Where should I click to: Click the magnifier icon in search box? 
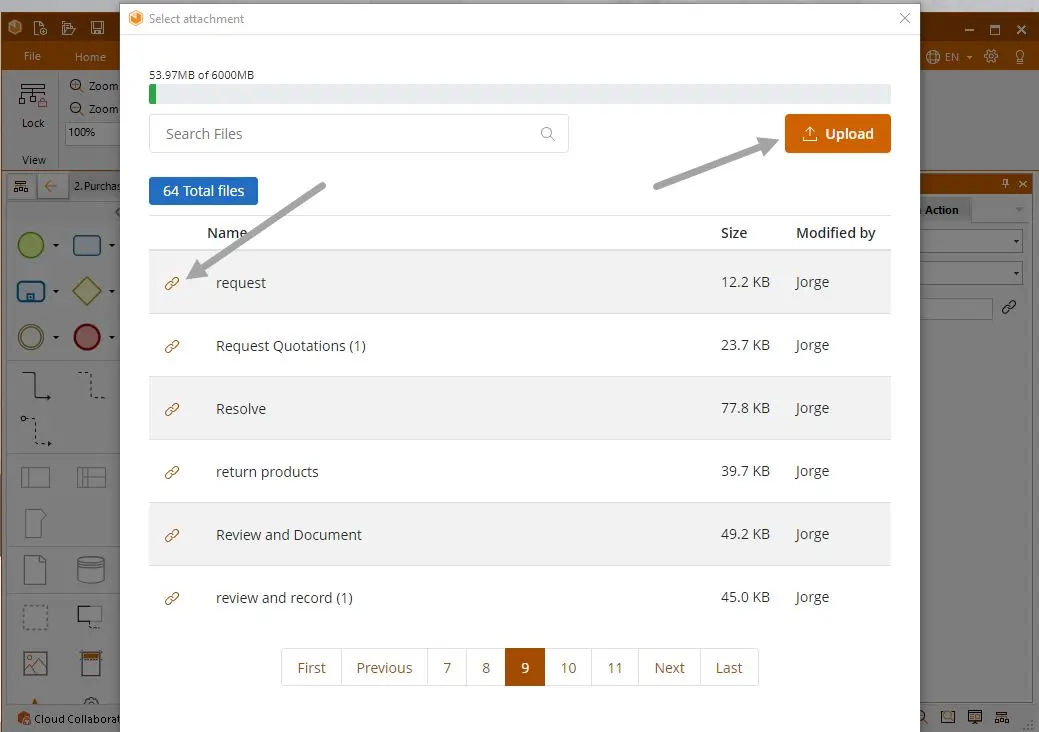547,134
